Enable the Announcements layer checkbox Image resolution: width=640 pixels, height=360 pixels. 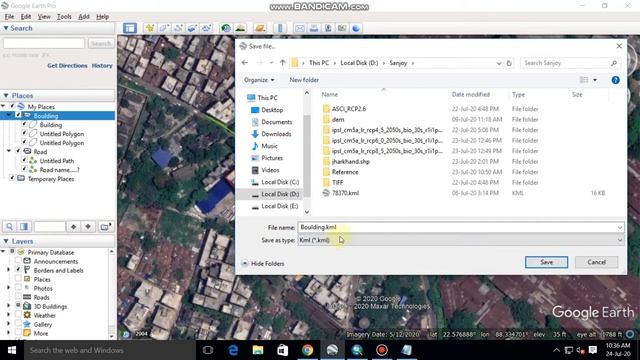tap(18, 261)
